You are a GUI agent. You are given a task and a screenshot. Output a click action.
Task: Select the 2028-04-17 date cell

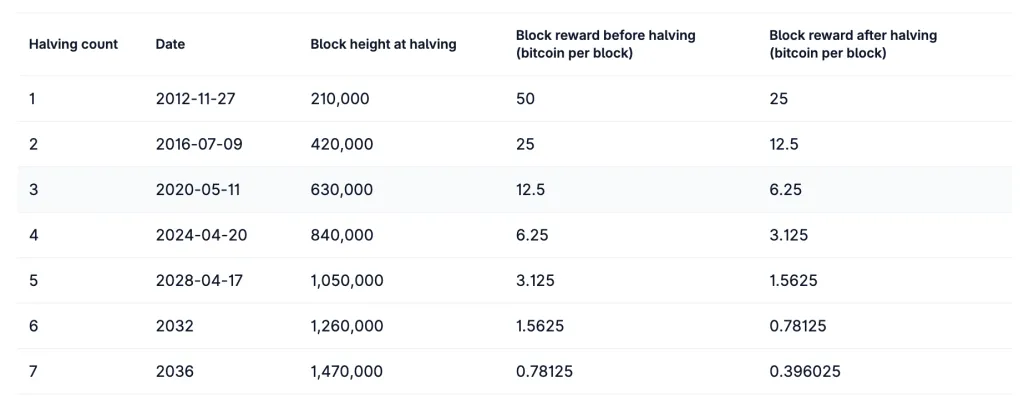click(198, 281)
